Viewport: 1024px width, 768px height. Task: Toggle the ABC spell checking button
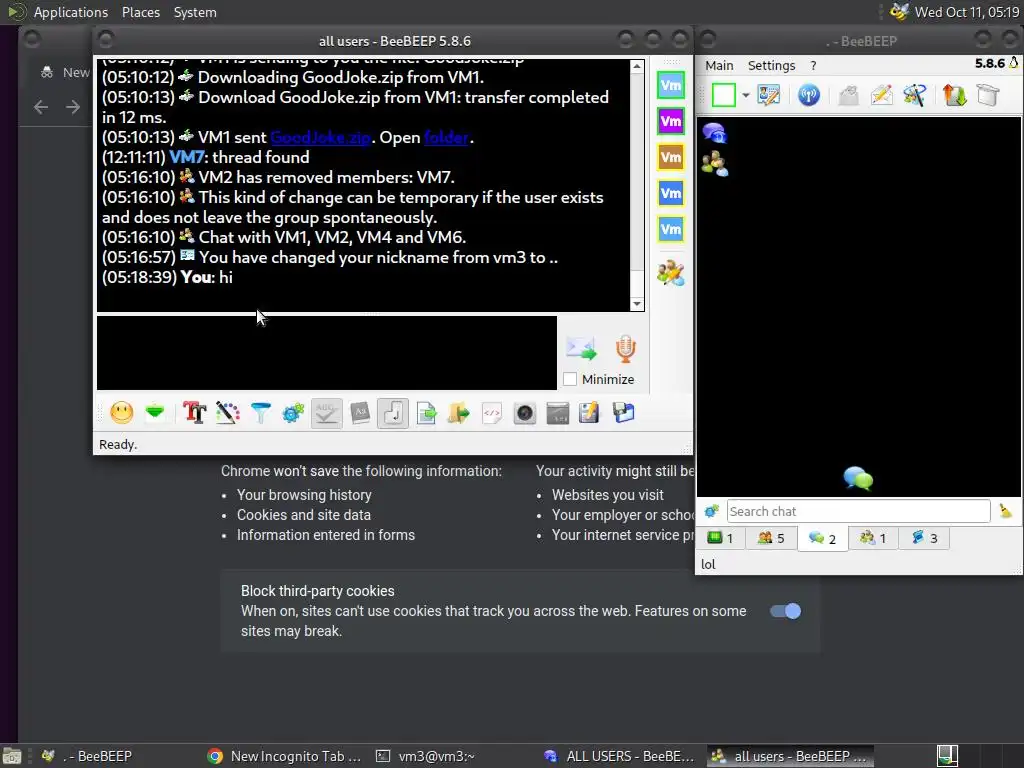coord(327,413)
